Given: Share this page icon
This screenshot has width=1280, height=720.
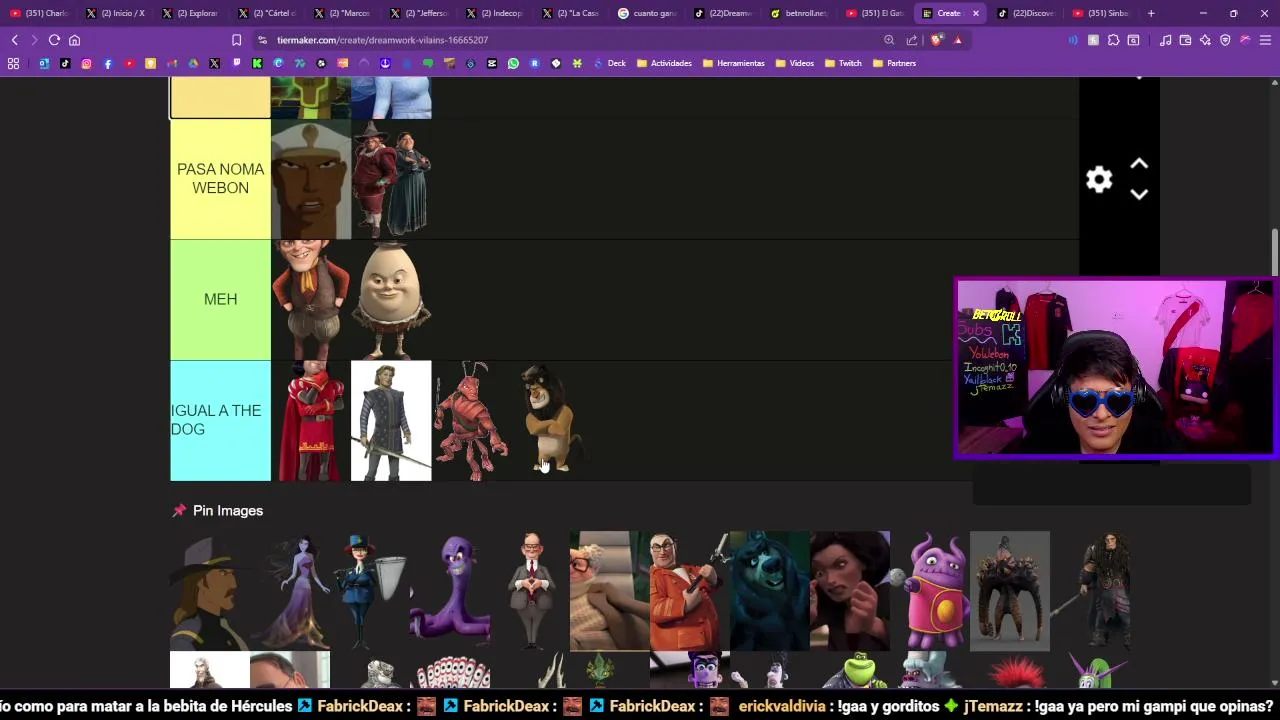Looking at the screenshot, I should pyautogui.click(x=912, y=40).
